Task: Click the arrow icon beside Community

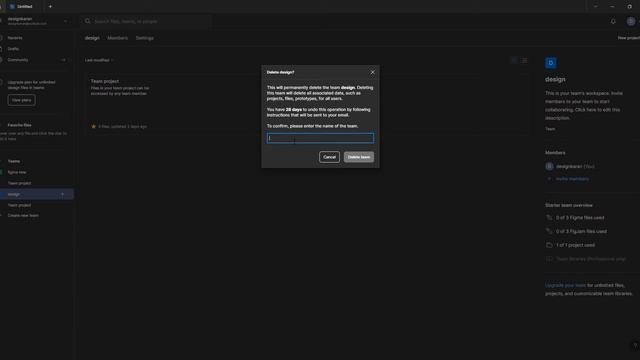Action: click(63, 60)
